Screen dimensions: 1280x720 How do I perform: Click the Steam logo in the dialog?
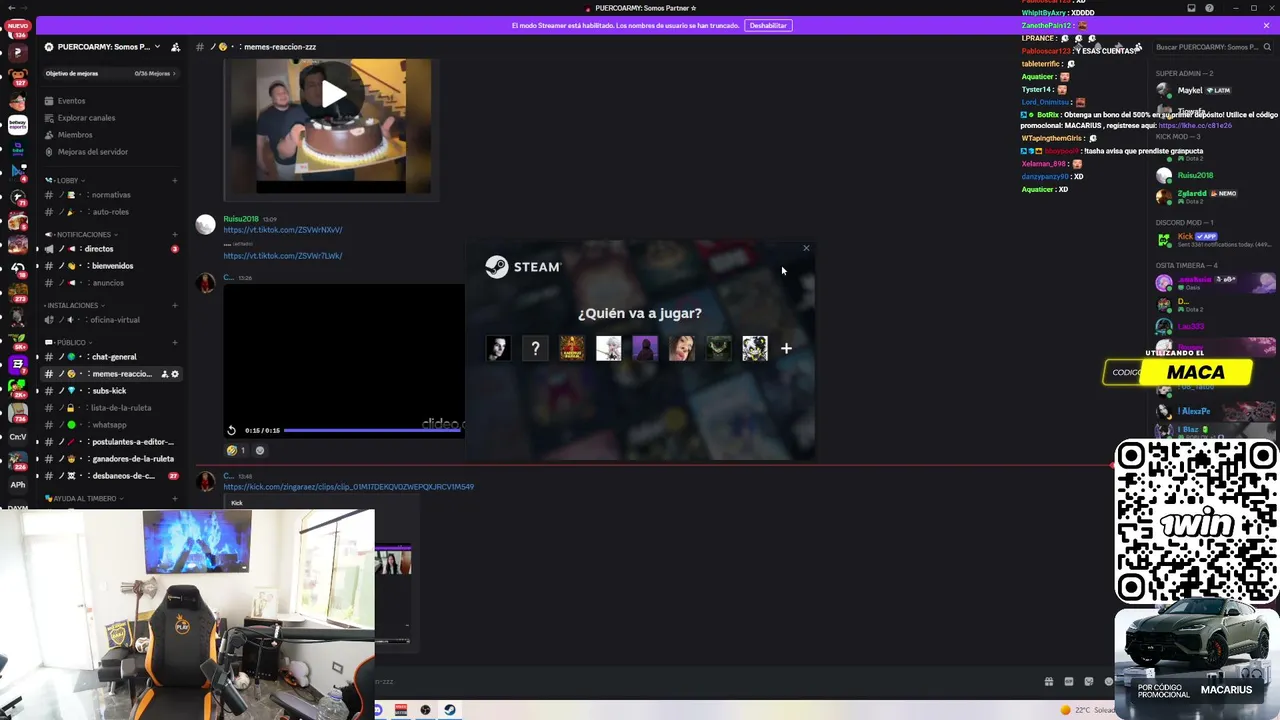523,267
